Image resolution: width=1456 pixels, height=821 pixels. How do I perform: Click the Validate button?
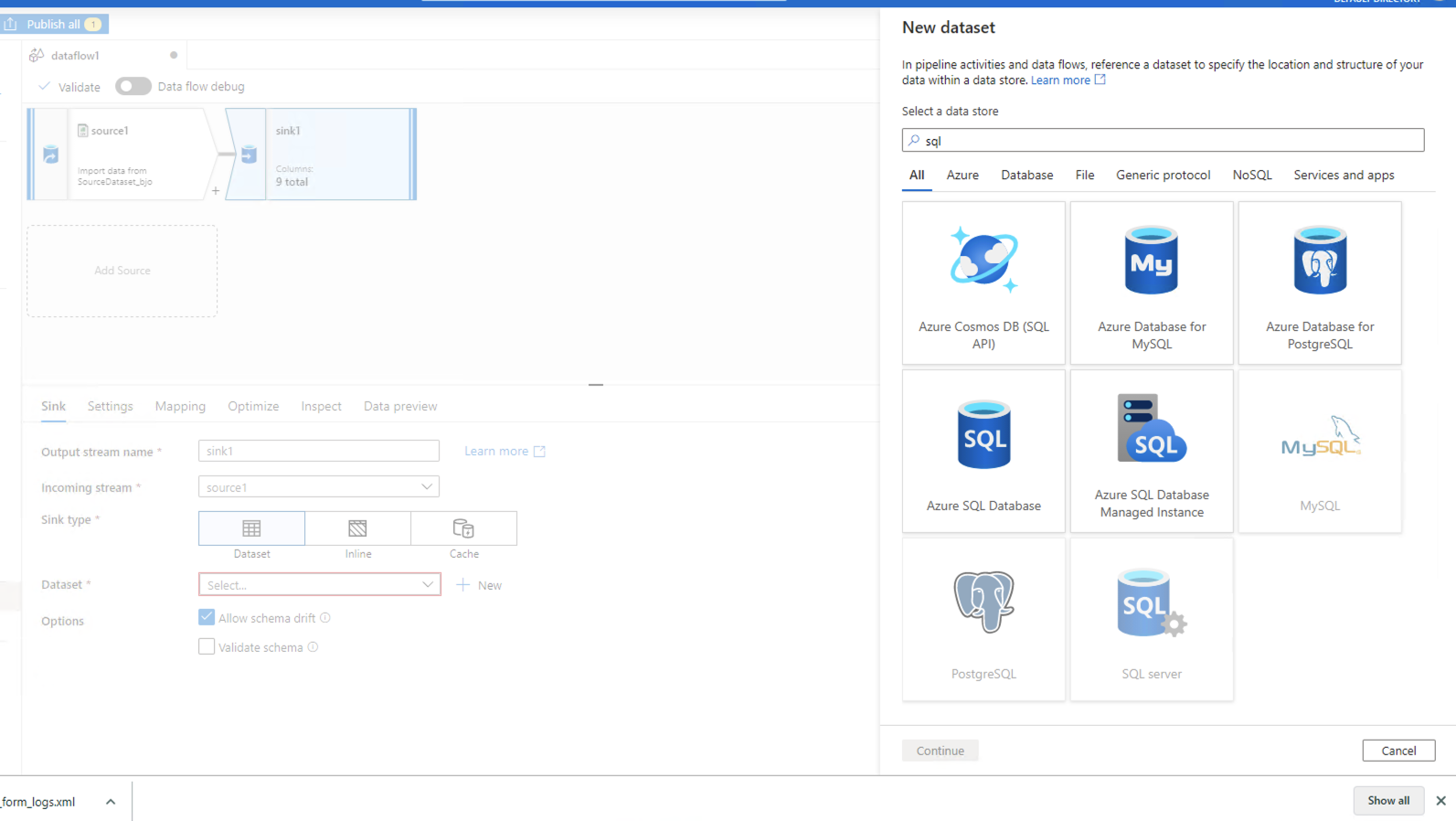click(69, 87)
